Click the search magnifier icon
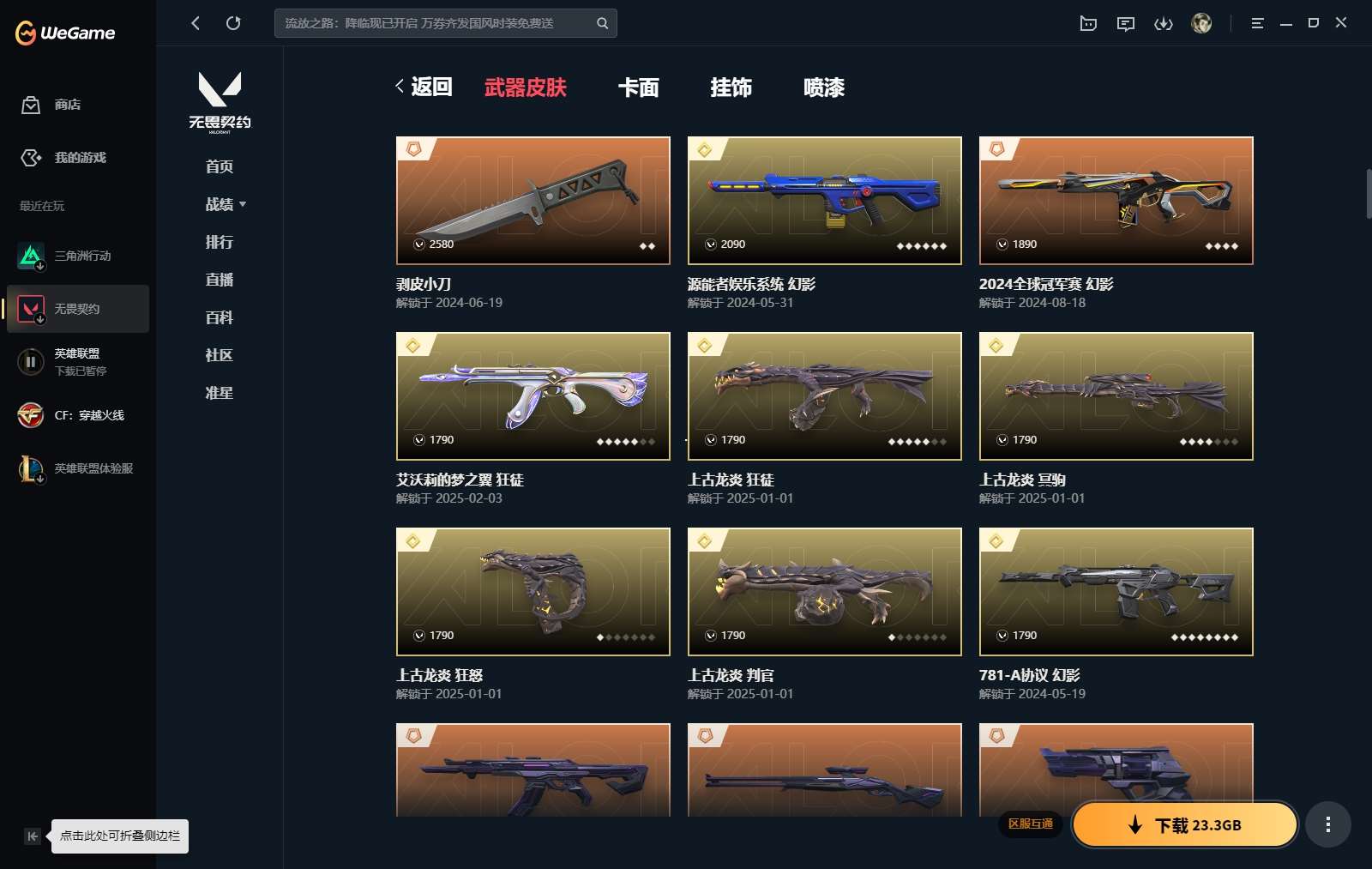 603,23
